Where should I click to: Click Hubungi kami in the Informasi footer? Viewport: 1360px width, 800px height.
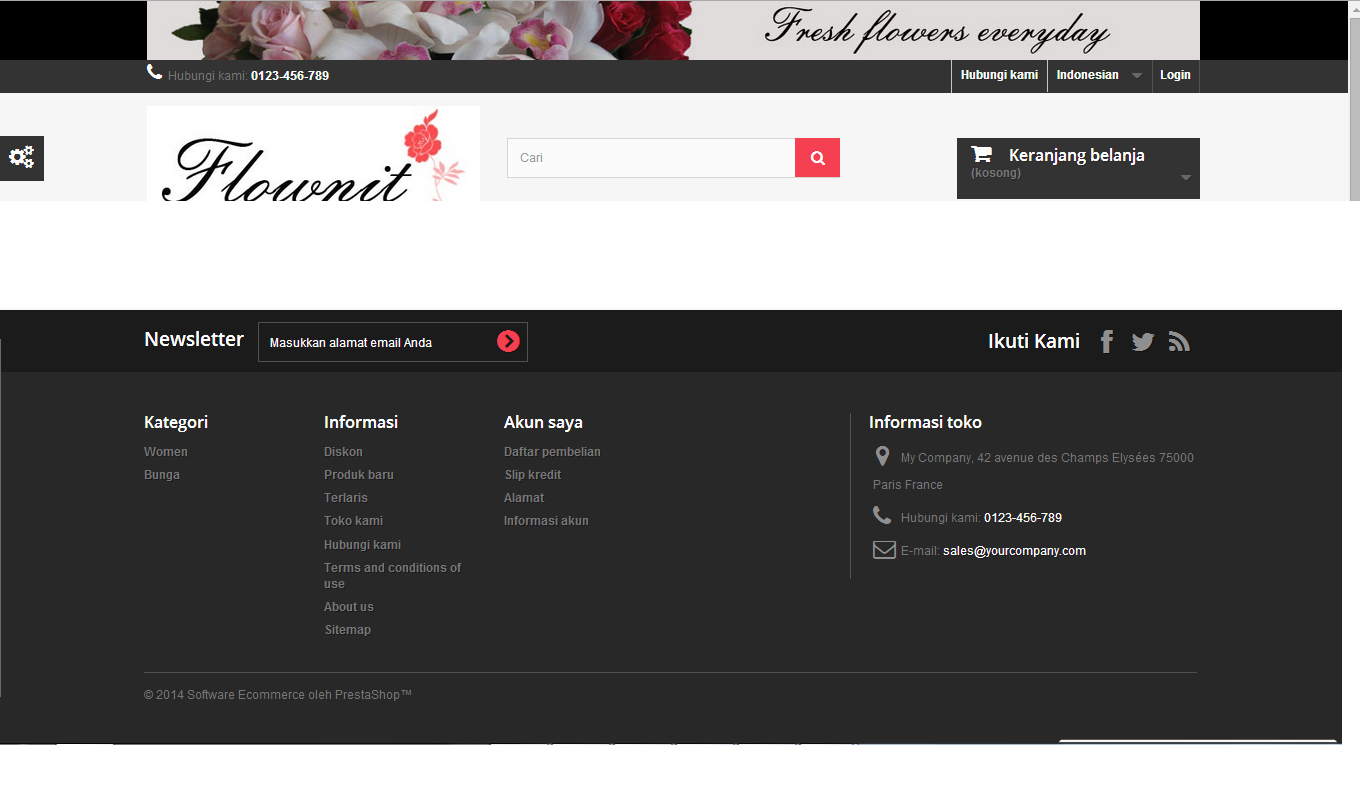tap(362, 545)
